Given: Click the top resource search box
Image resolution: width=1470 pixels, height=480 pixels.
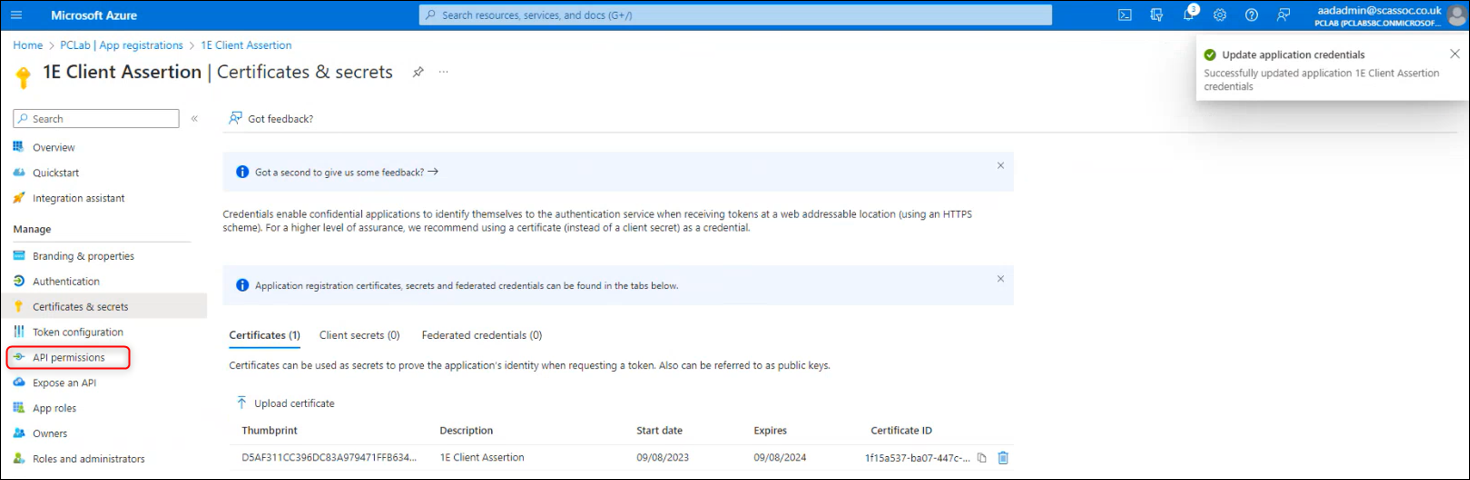Looking at the screenshot, I should pyautogui.click(x=735, y=15).
